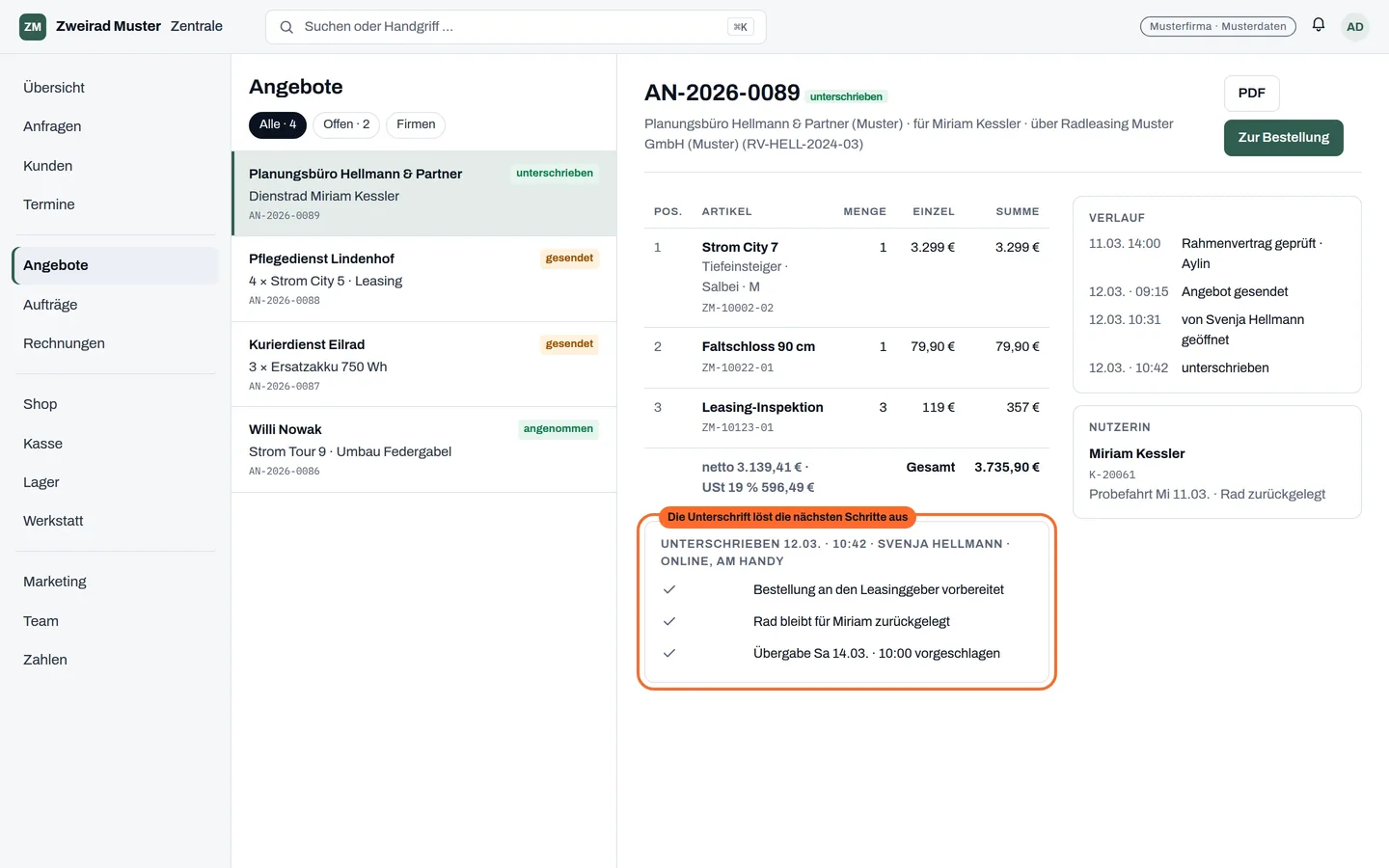Open Termine in the sidebar
Viewport: 1389px width, 868px height.
tap(116, 204)
